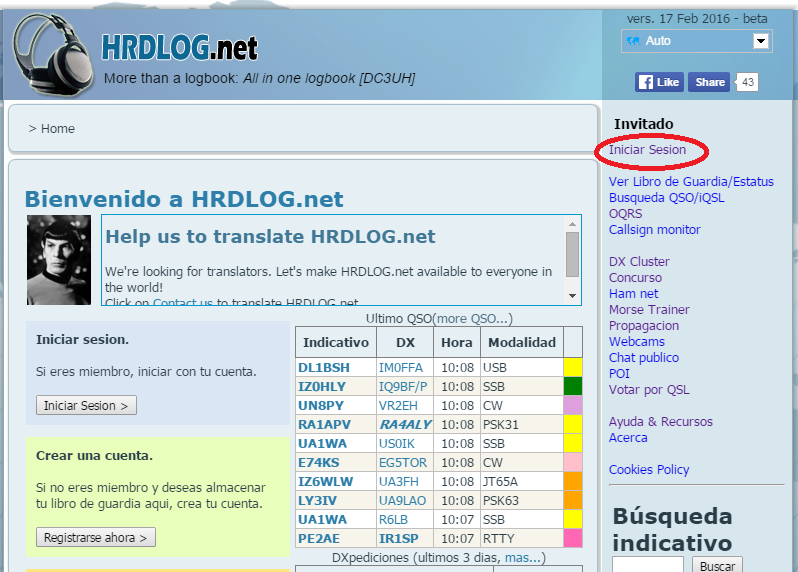
Task: Open callsign PE2AE
Action: coord(319,538)
